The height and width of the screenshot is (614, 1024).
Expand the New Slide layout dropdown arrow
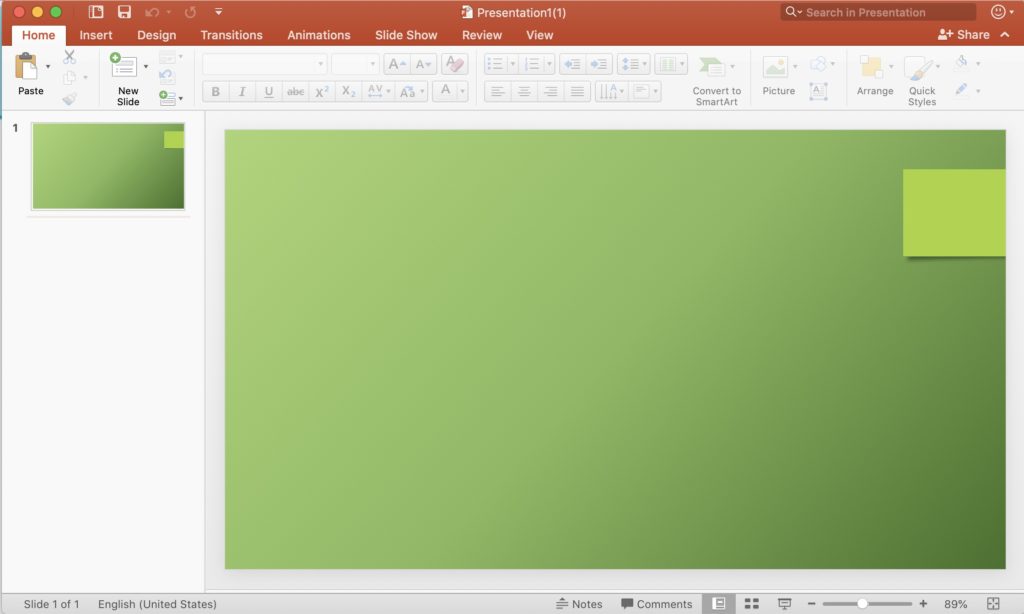(x=146, y=67)
